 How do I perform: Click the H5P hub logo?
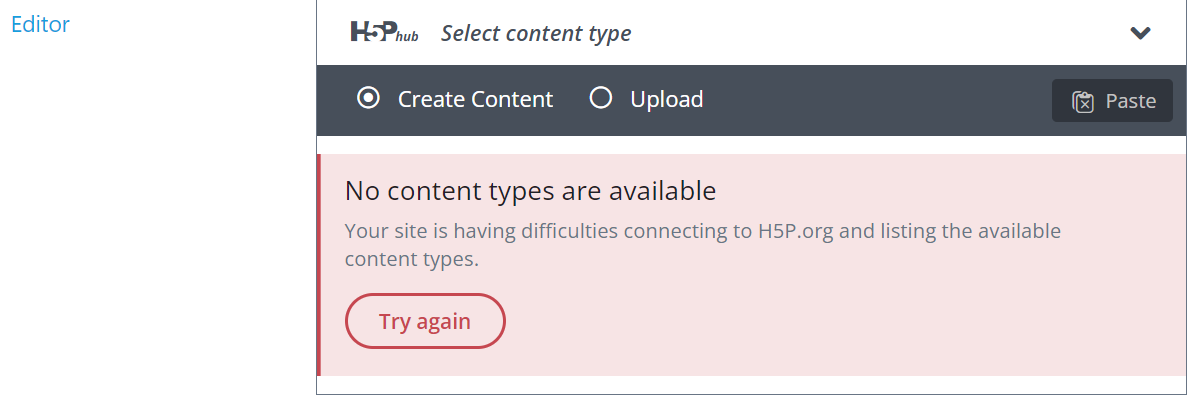[384, 33]
